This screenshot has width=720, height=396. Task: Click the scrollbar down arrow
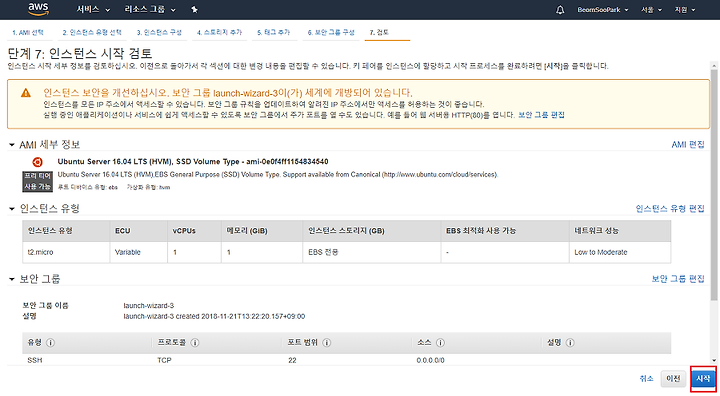[x=714, y=361]
